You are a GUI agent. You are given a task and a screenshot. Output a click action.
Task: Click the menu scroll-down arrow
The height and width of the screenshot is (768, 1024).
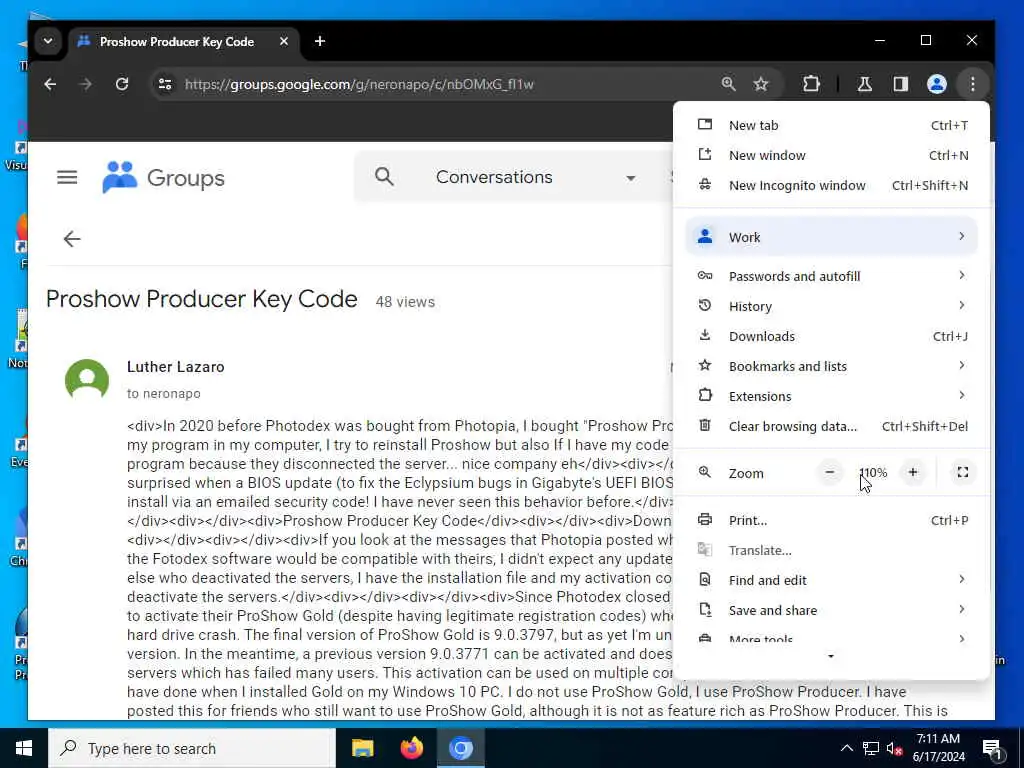coord(831,656)
